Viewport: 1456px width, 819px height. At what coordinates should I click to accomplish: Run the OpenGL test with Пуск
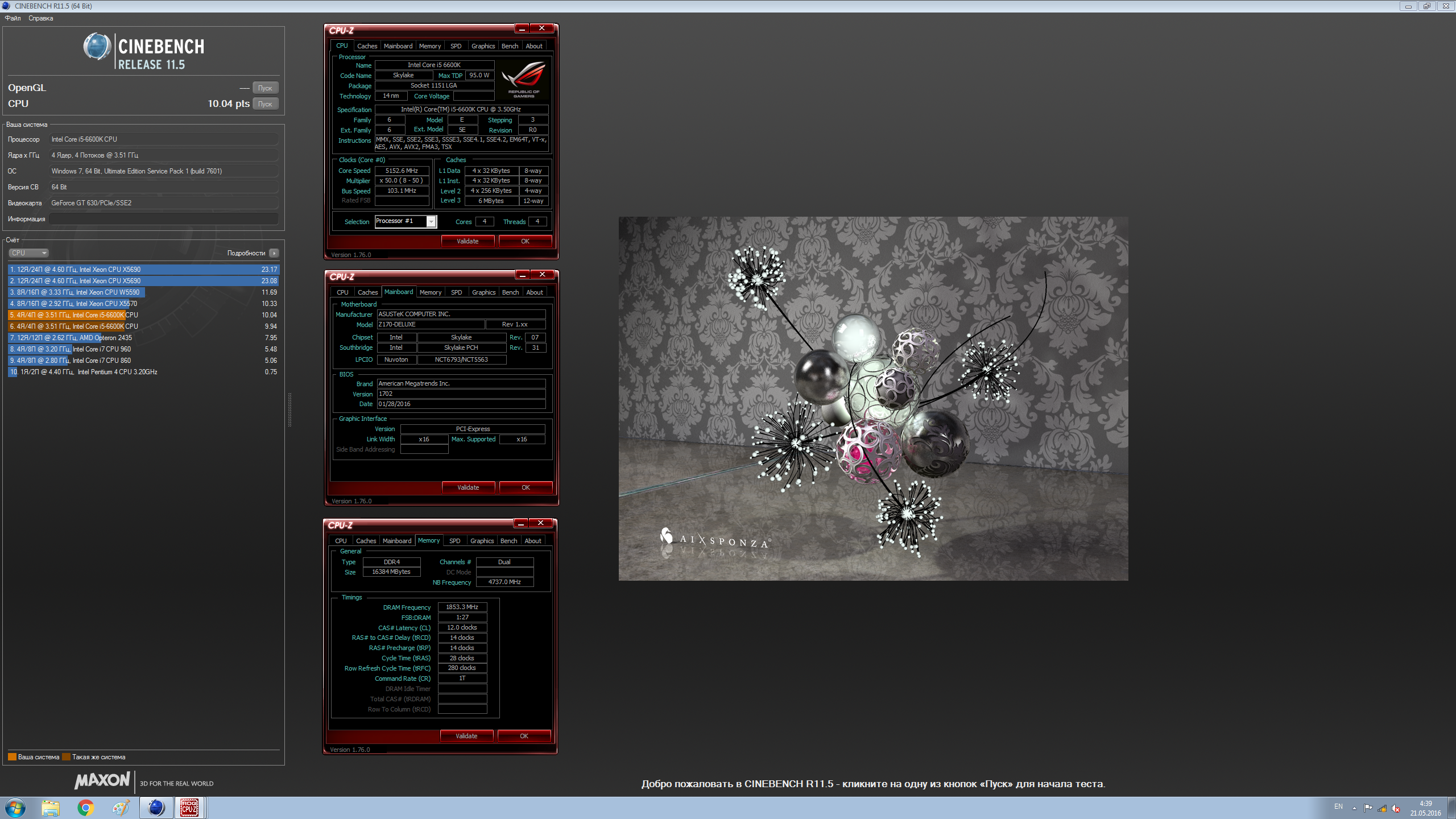(x=265, y=88)
